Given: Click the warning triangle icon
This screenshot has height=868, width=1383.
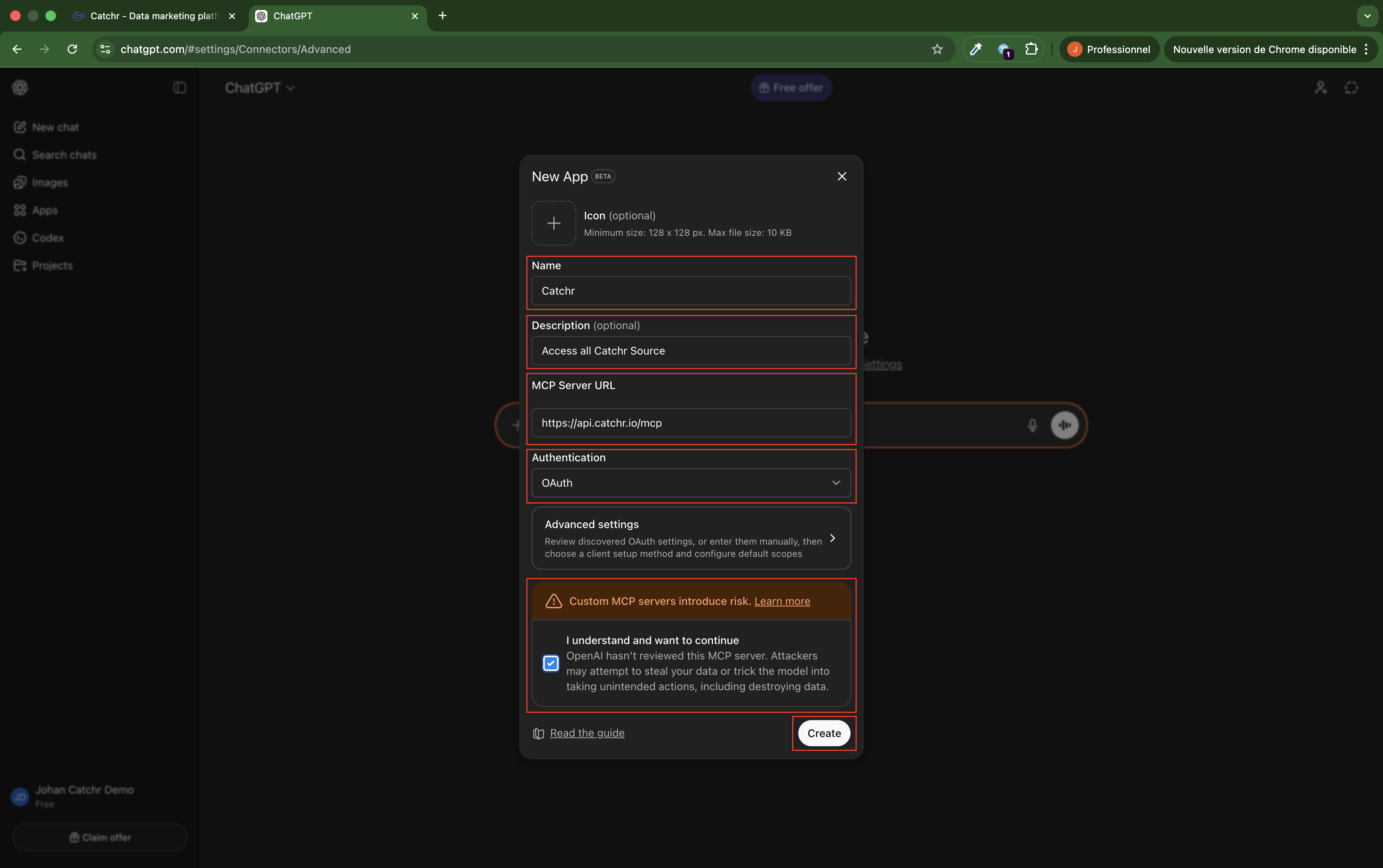Looking at the screenshot, I should pyautogui.click(x=554, y=601).
